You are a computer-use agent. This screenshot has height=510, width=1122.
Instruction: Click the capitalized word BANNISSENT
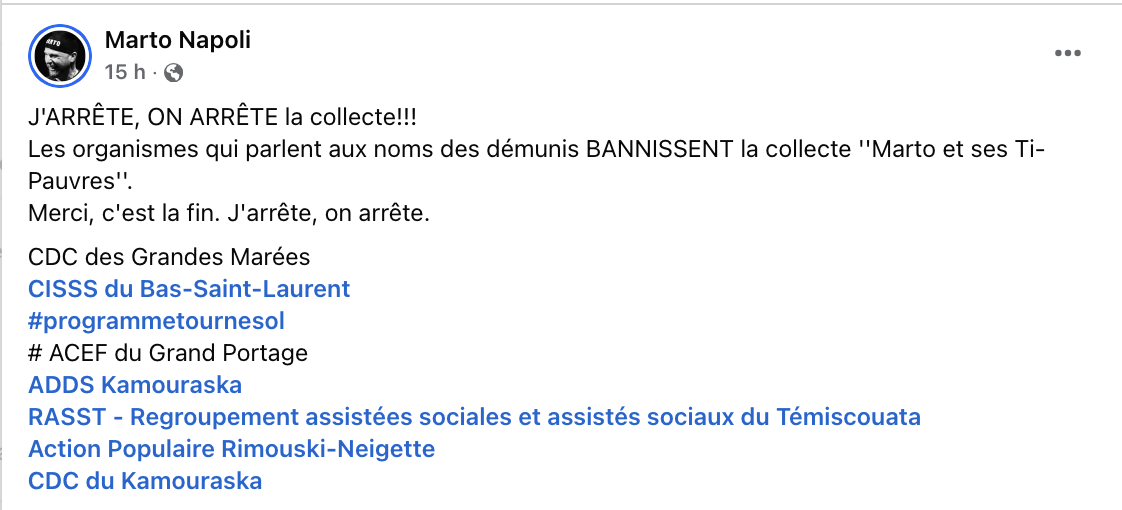(x=660, y=150)
